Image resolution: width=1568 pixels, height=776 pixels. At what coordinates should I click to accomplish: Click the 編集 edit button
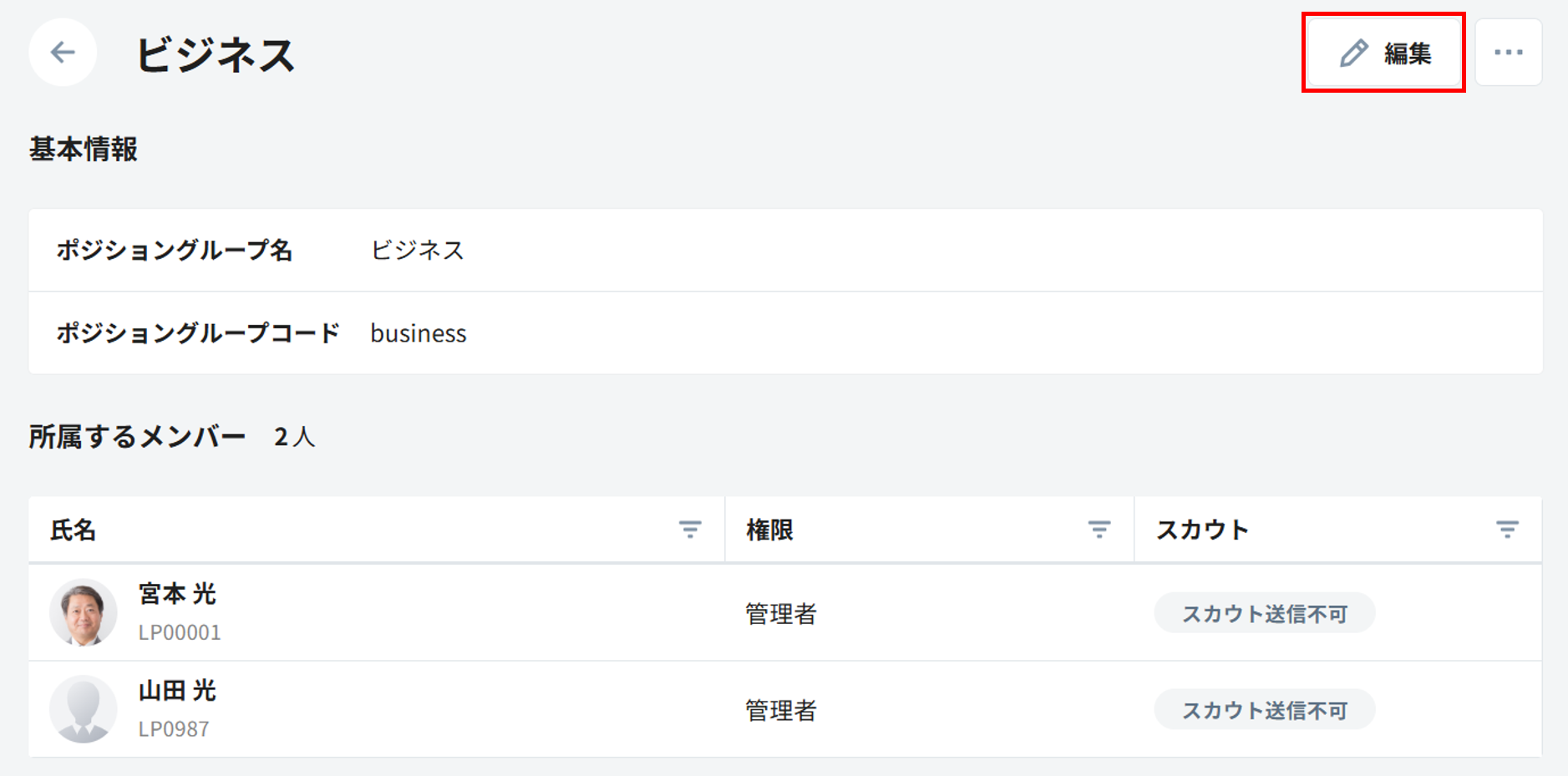click(1384, 53)
